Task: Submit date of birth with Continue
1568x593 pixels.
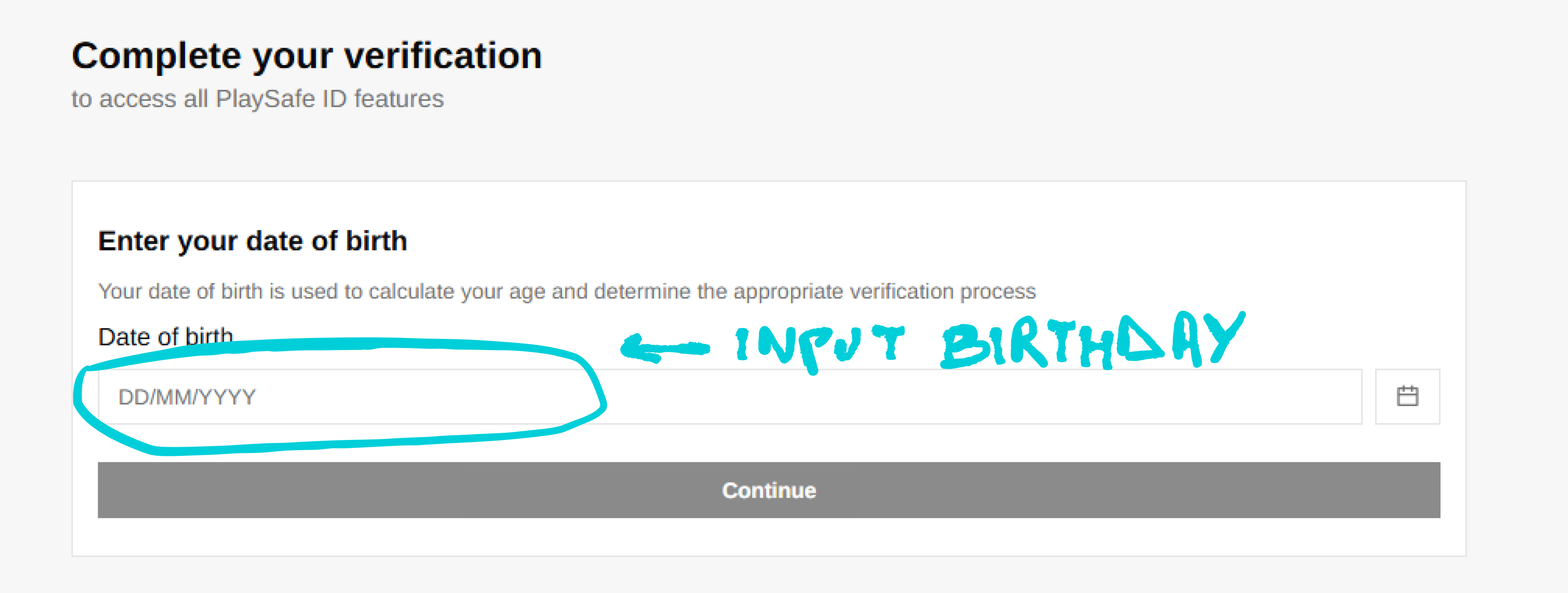Action: [x=769, y=490]
